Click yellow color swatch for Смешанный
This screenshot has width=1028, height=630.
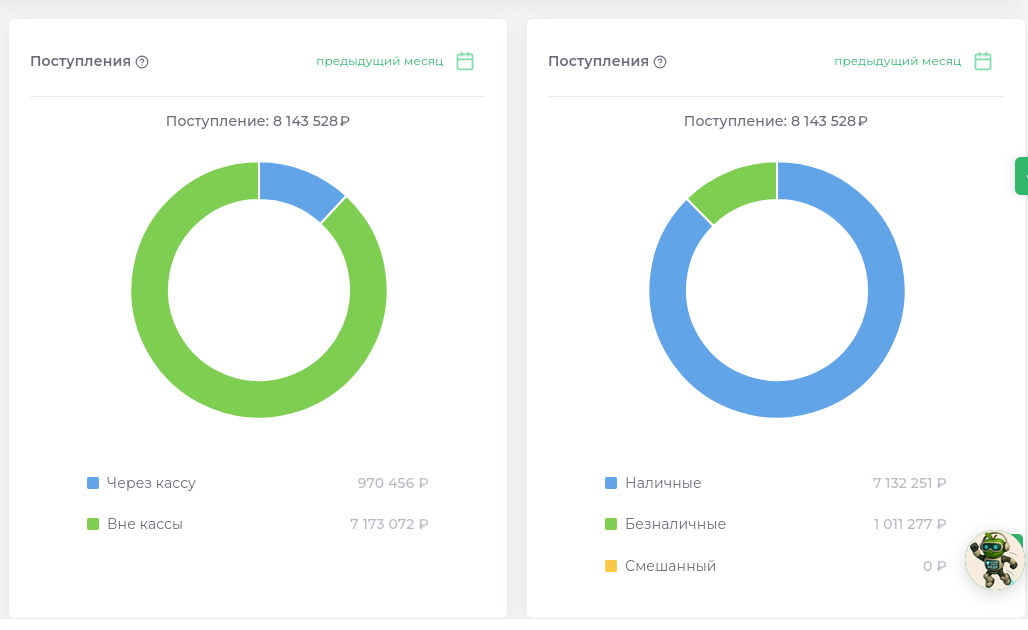[611, 565]
